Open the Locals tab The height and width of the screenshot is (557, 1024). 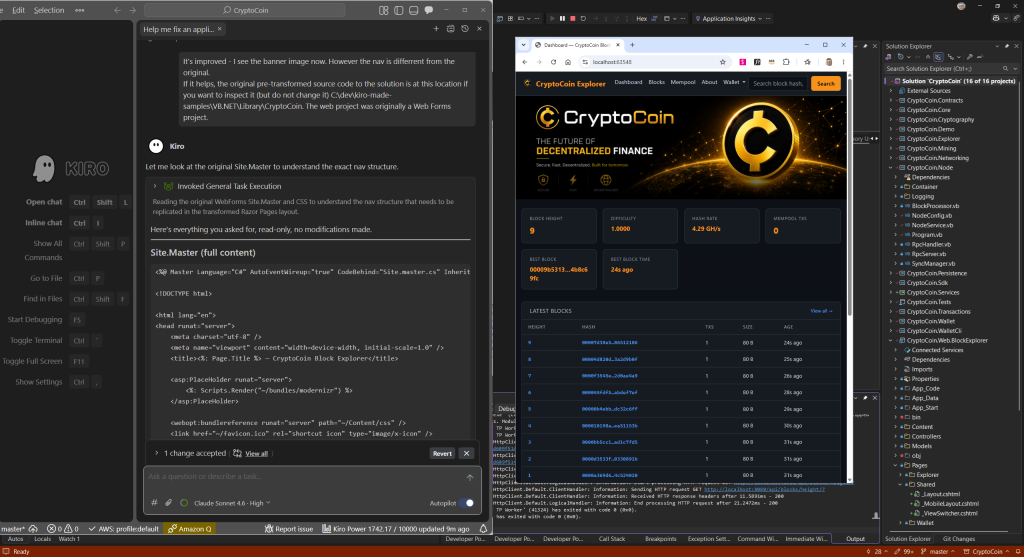tap(42, 539)
